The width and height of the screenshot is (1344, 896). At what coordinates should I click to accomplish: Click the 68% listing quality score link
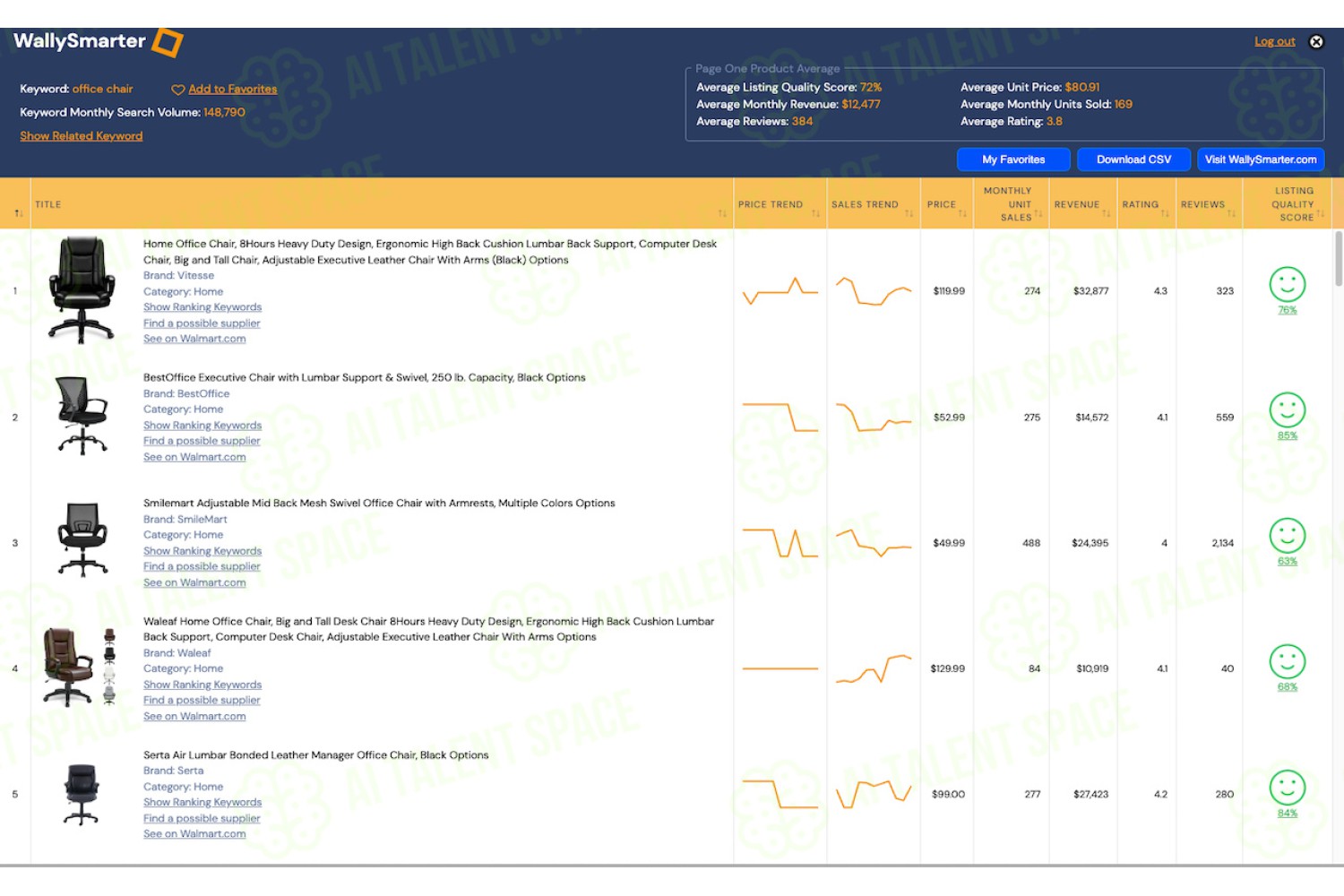(1288, 687)
